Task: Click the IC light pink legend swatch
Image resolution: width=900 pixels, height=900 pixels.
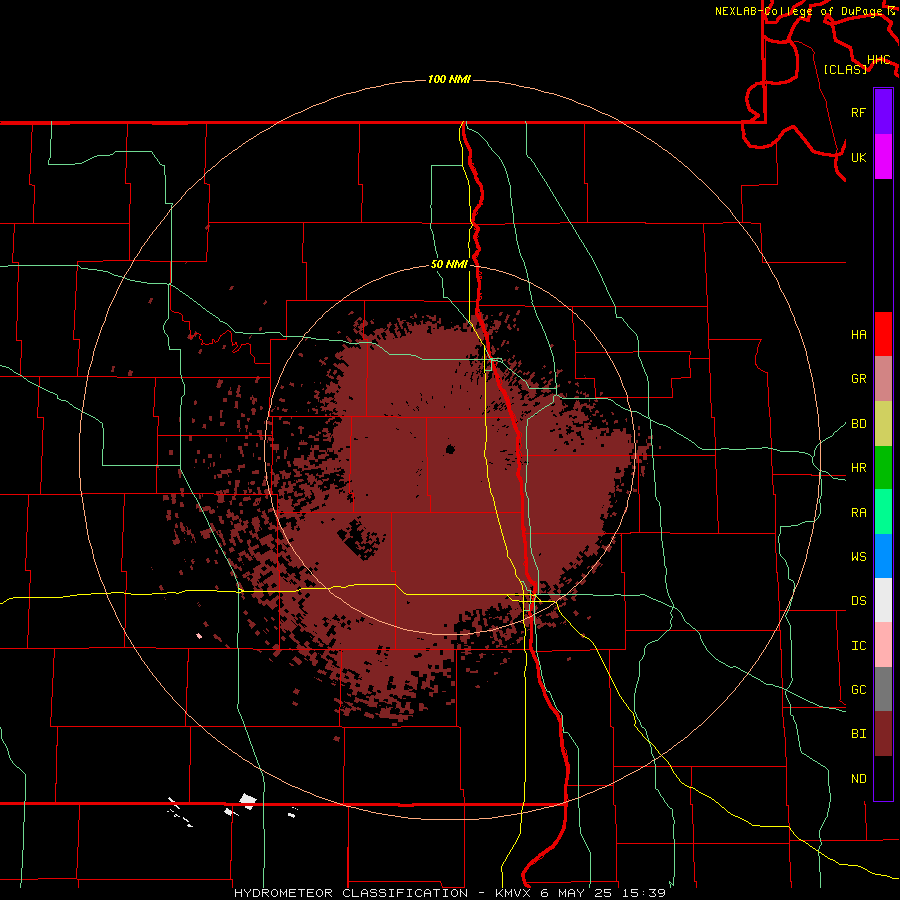Action: point(883,645)
